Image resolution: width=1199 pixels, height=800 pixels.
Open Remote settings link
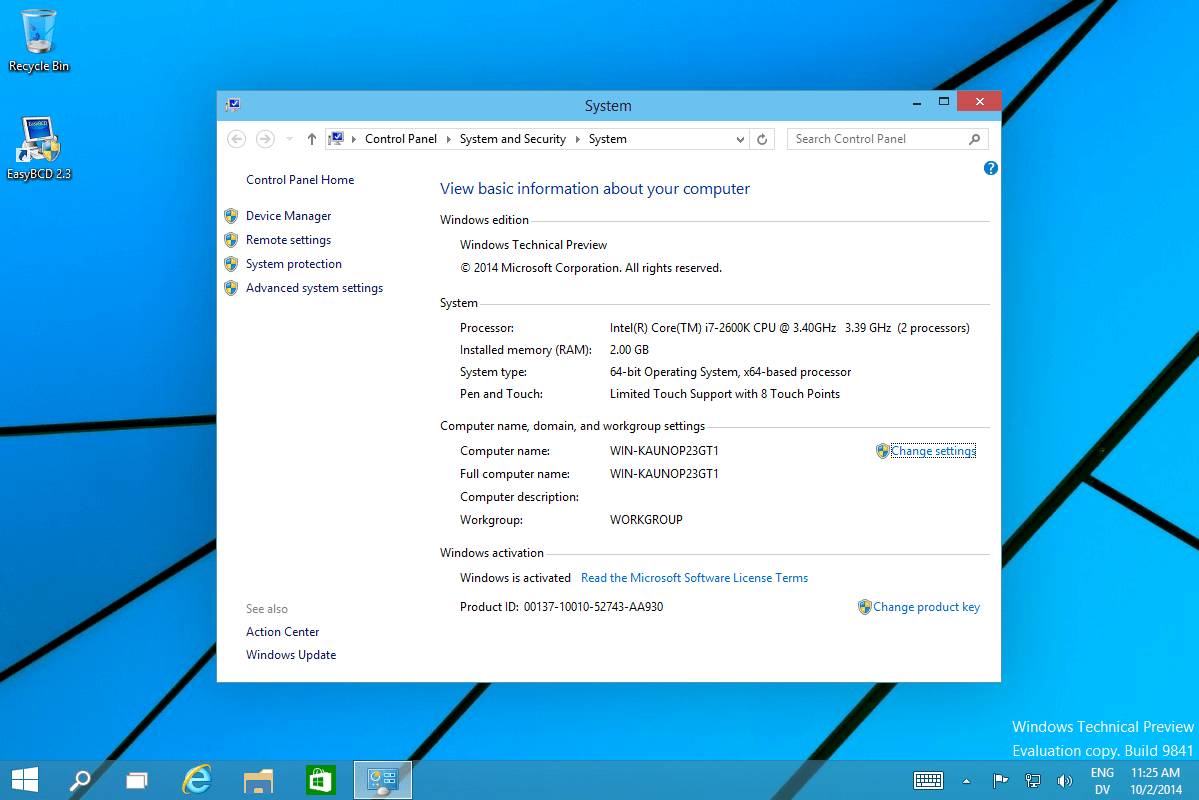288,239
